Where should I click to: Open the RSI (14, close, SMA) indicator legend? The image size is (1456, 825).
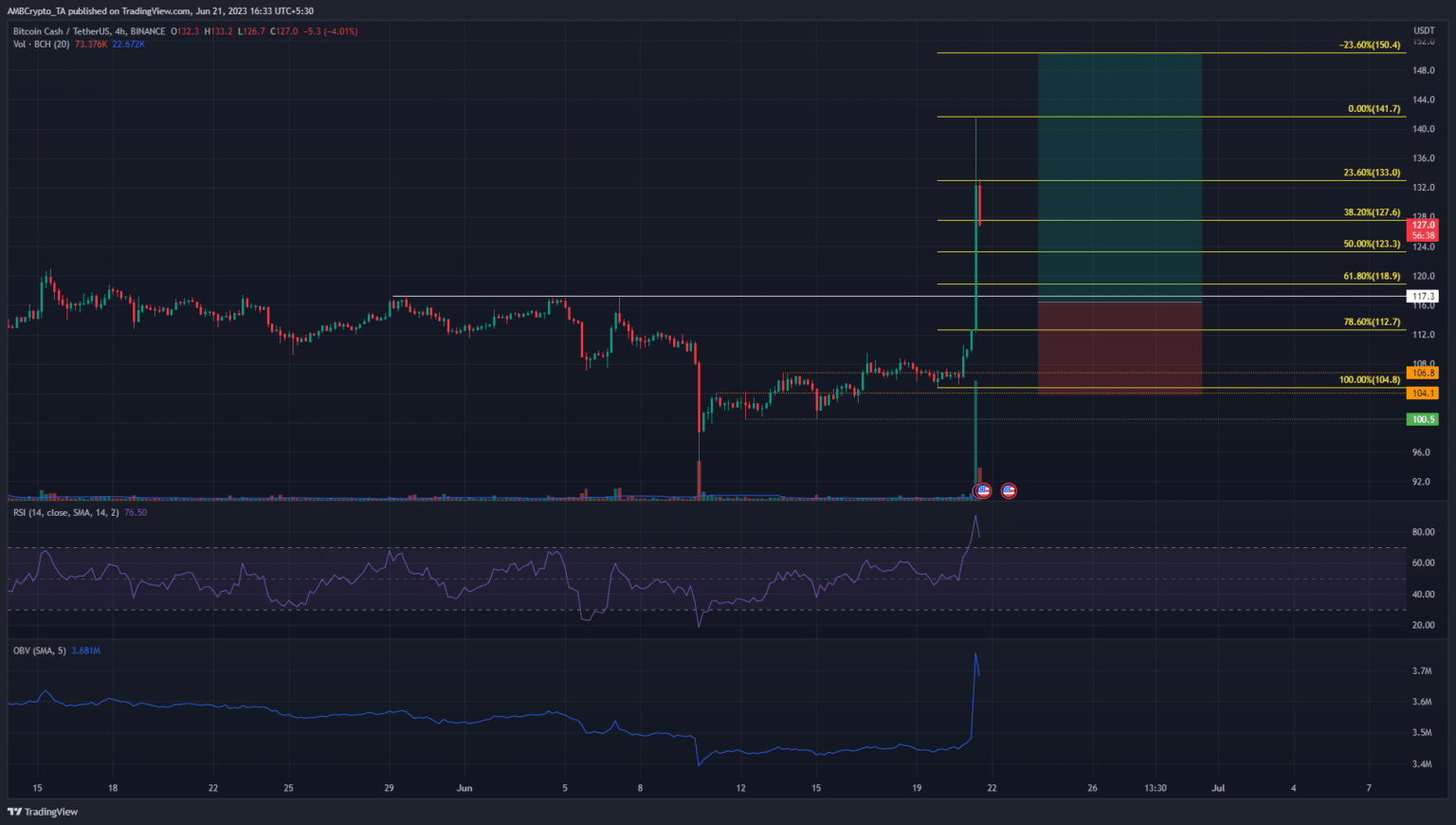66,513
